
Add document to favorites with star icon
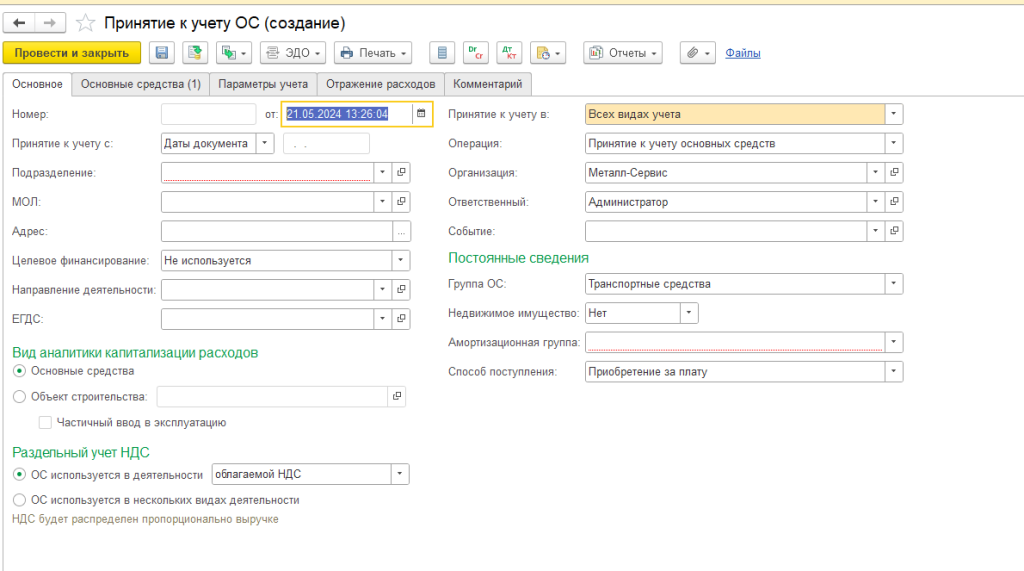point(86,22)
